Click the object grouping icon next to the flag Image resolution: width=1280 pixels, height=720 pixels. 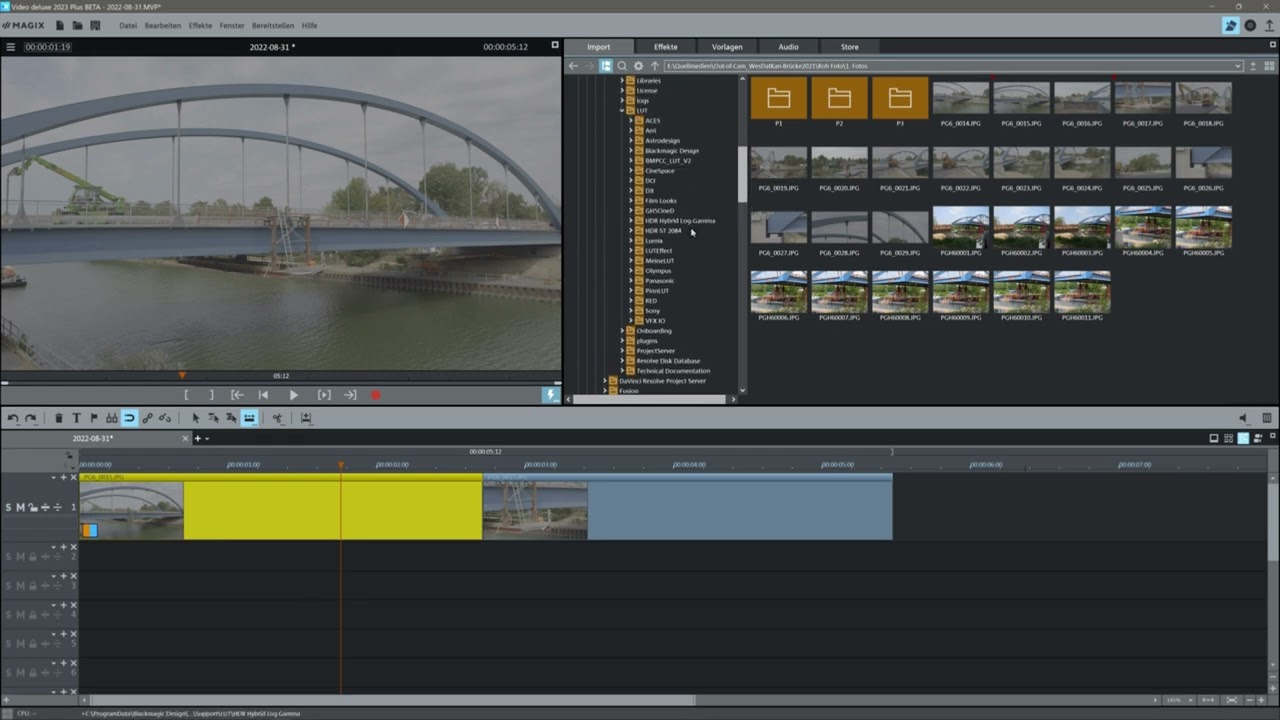111,418
